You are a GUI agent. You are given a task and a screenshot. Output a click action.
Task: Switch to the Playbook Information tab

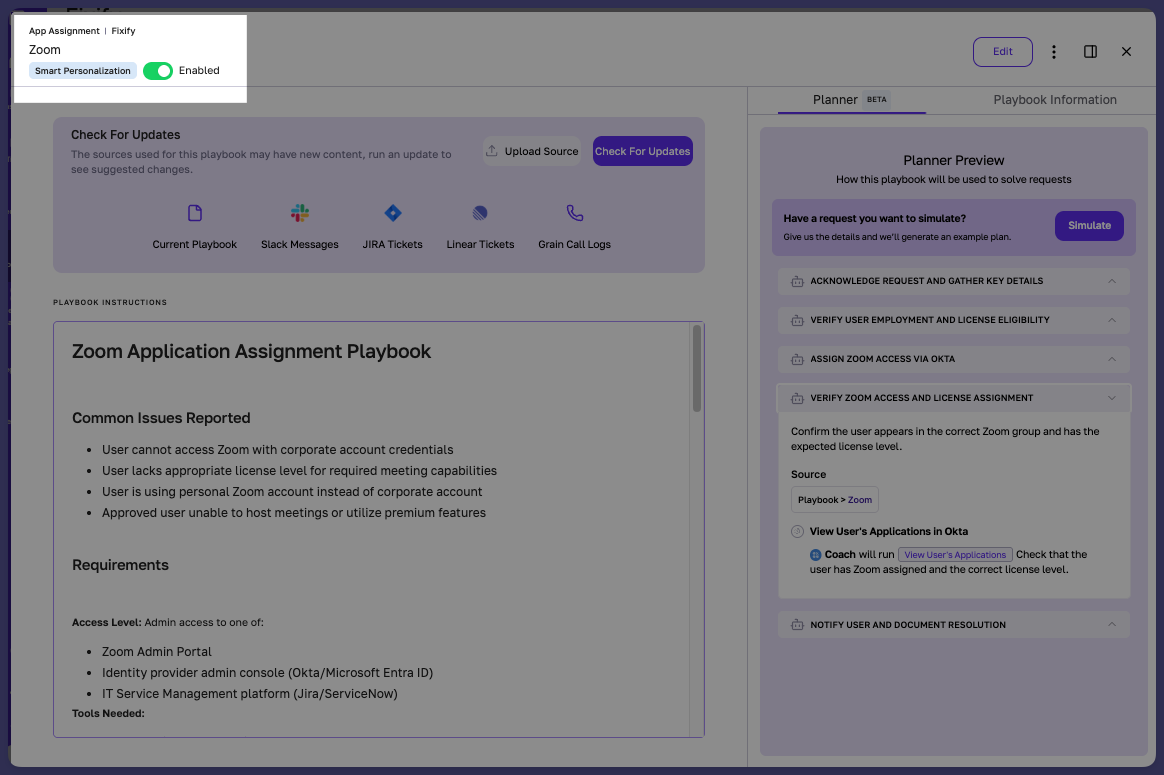[1055, 99]
